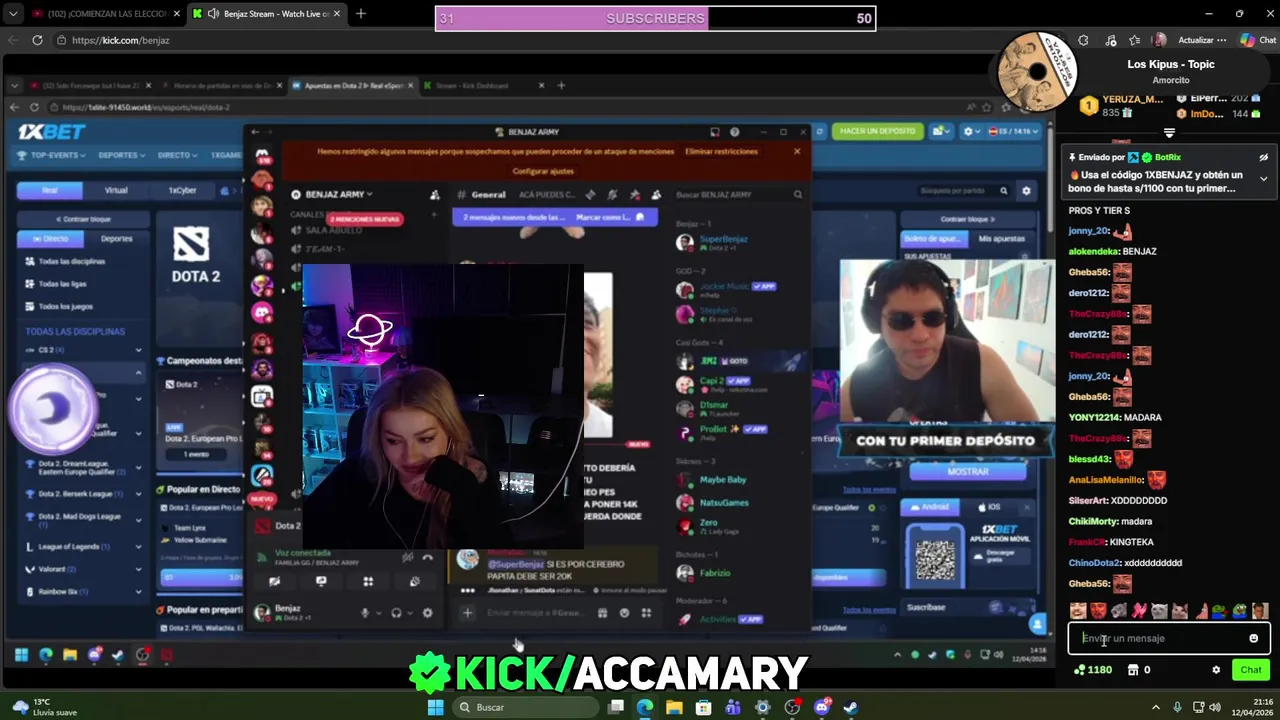Reload the kick.com page
The height and width of the screenshot is (720, 1280).
click(37, 40)
